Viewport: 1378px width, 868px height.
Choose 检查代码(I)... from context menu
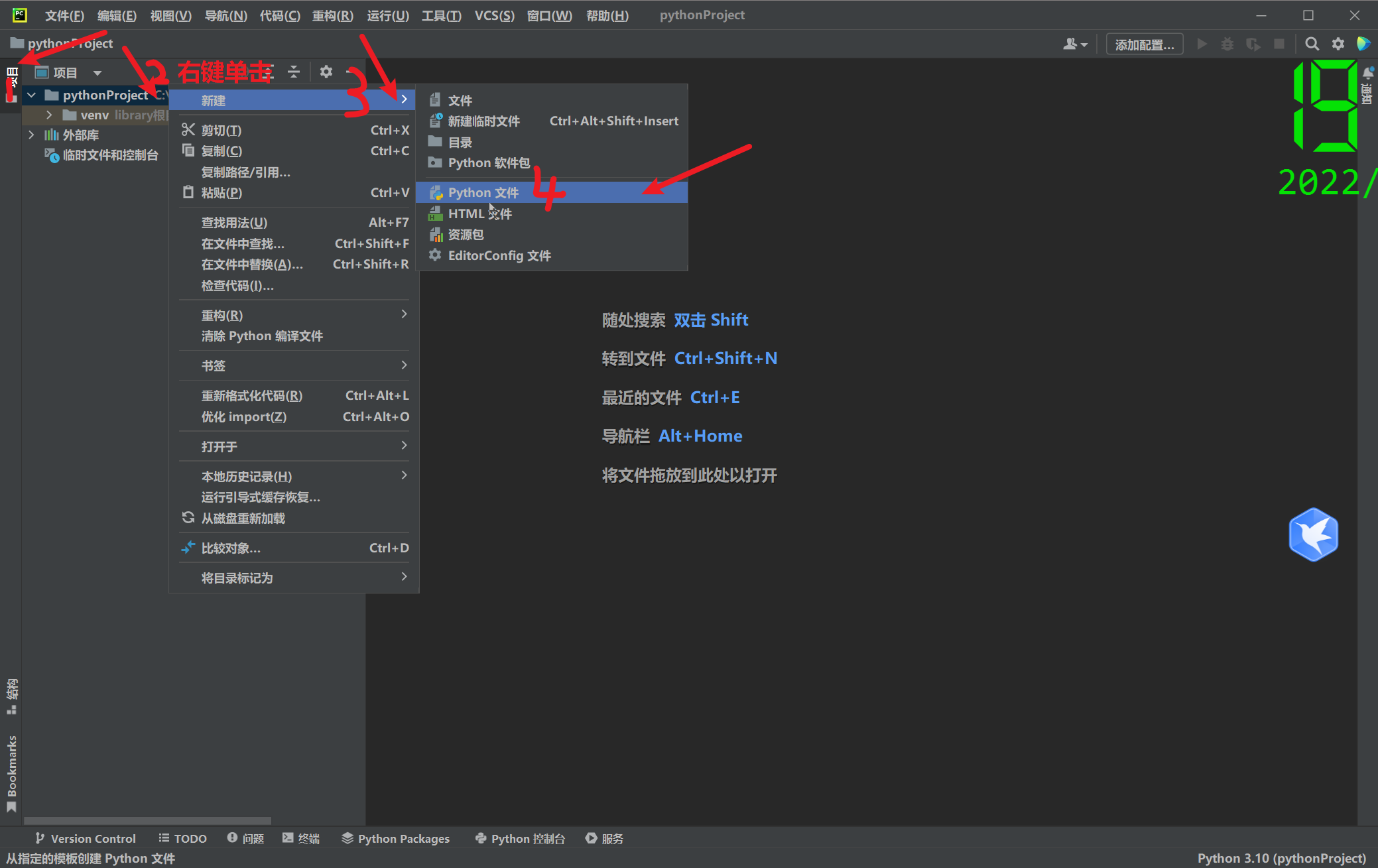294,285
